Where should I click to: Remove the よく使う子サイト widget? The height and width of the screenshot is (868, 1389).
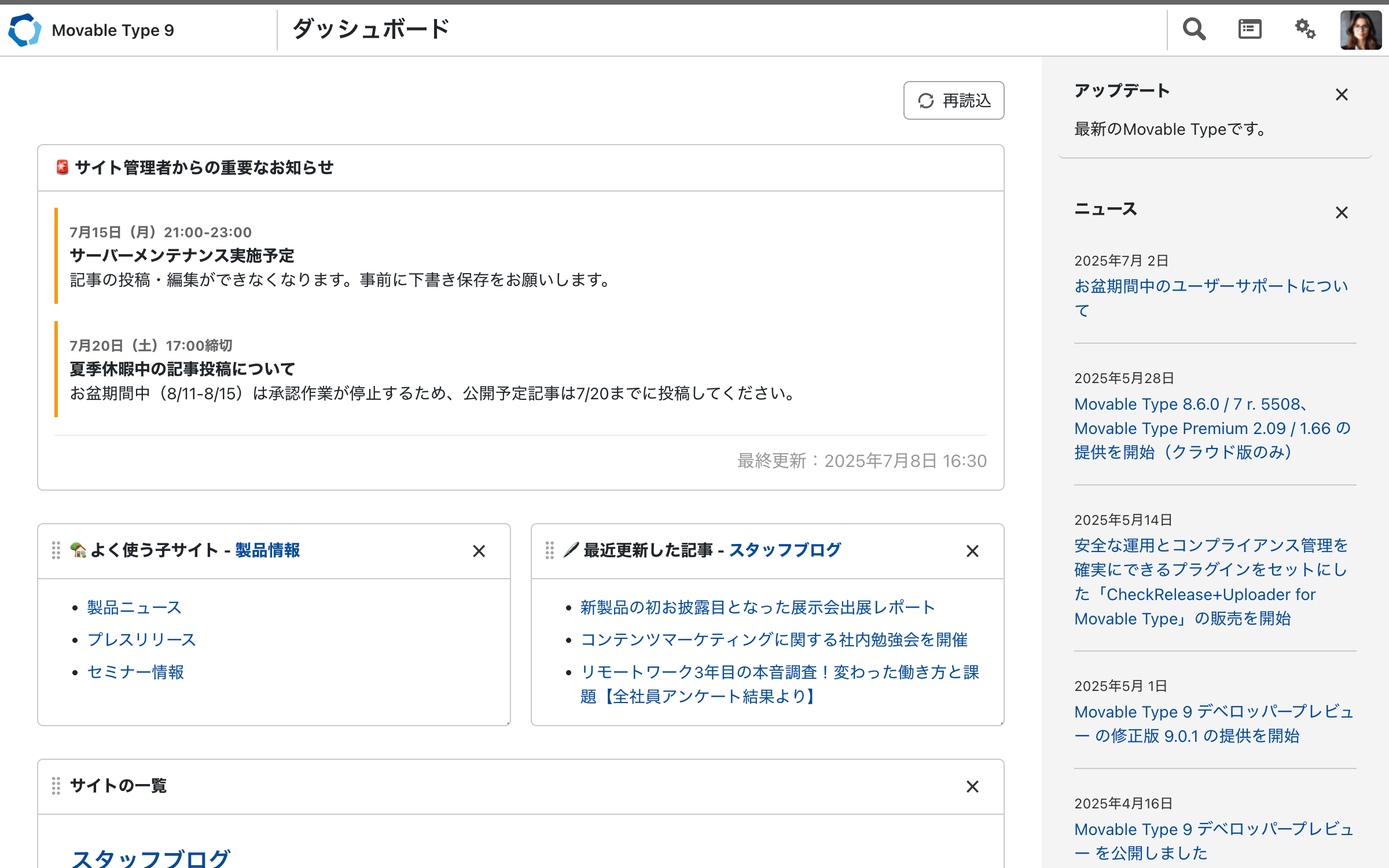[x=479, y=551]
